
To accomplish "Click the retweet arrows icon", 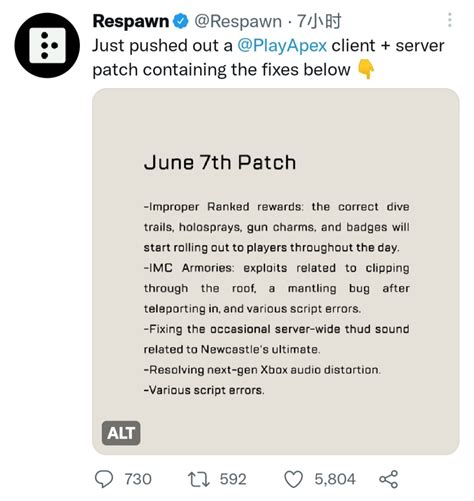I will coord(198,479).
